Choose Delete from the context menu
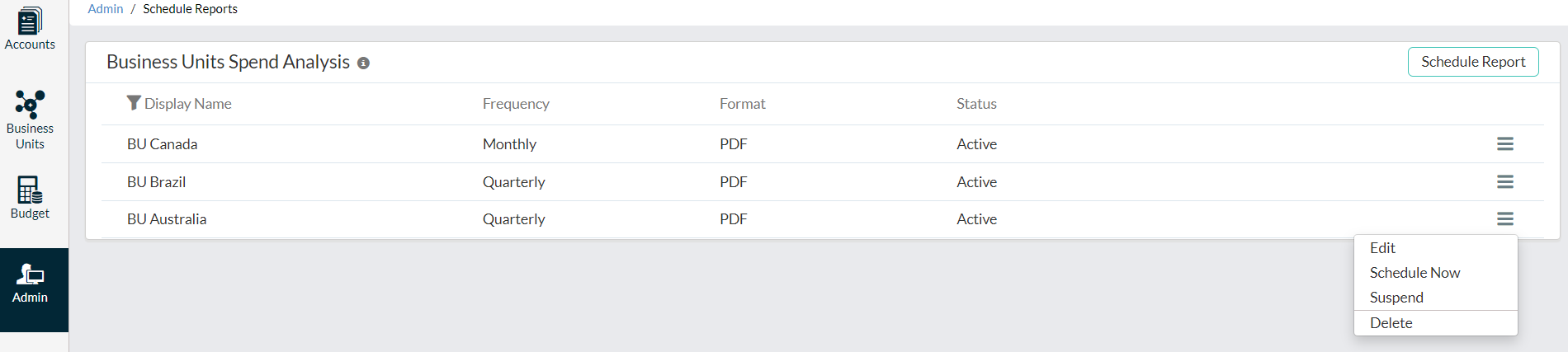 (x=1391, y=323)
